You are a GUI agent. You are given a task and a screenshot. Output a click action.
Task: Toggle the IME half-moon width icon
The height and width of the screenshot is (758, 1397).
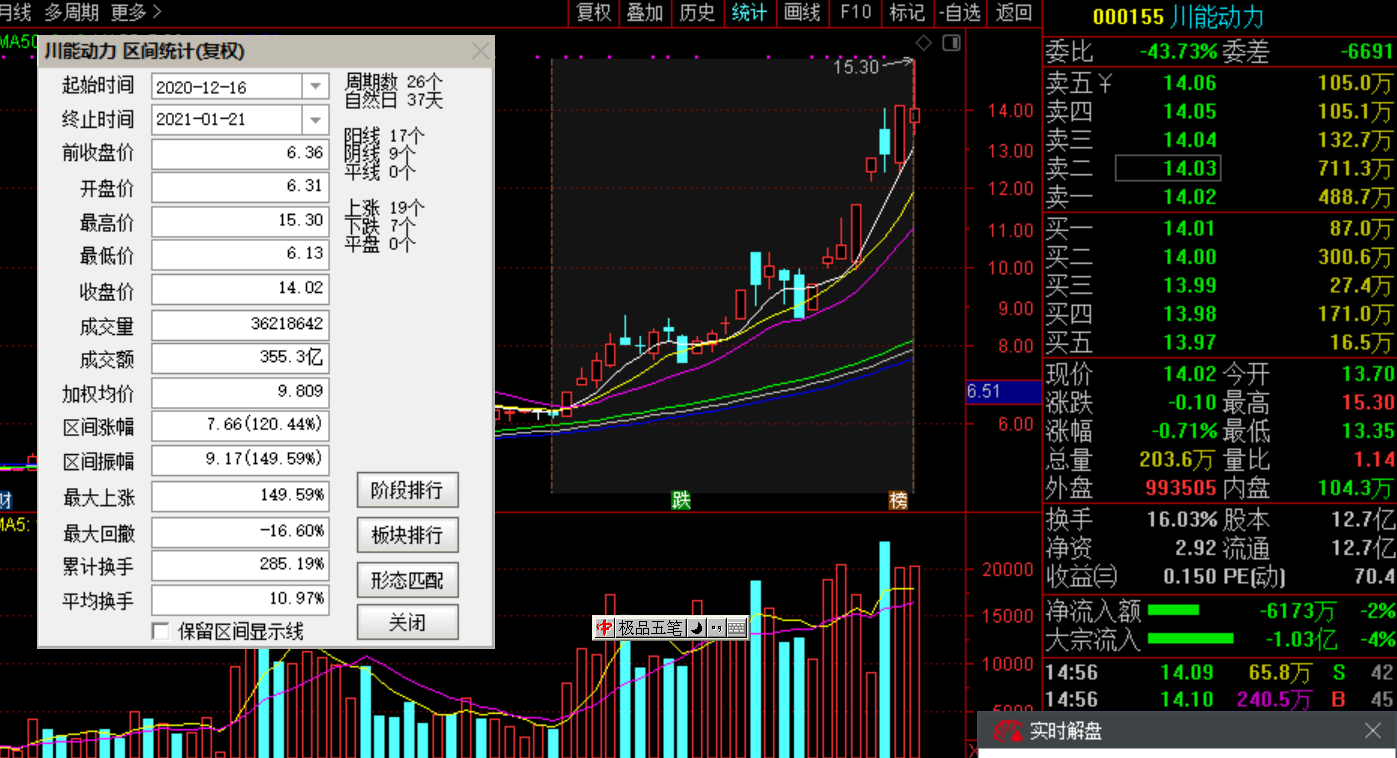(x=697, y=628)
